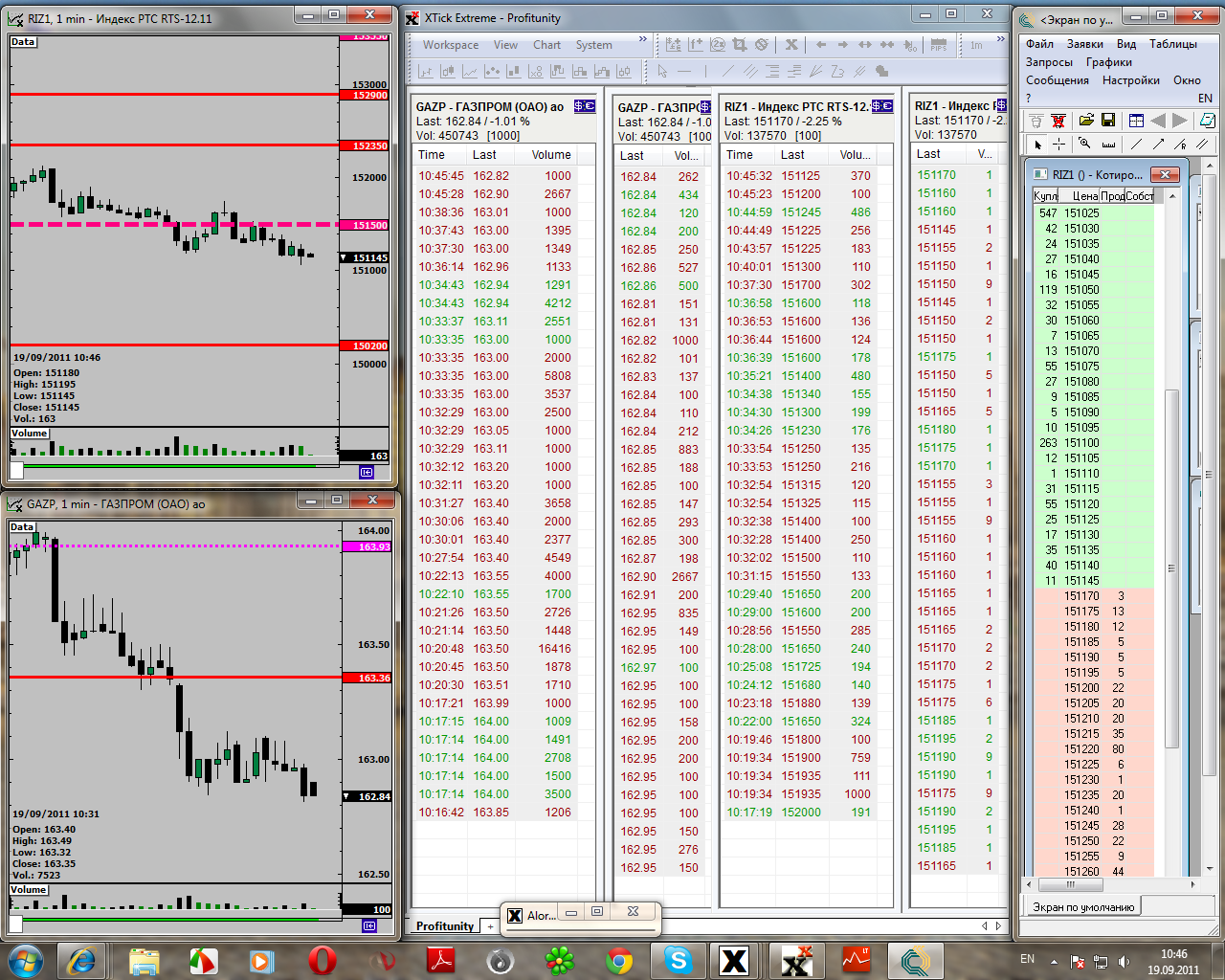
Task: Click the white slider handle under the RIZ1 chart
Action: click(x=16, y=470)
